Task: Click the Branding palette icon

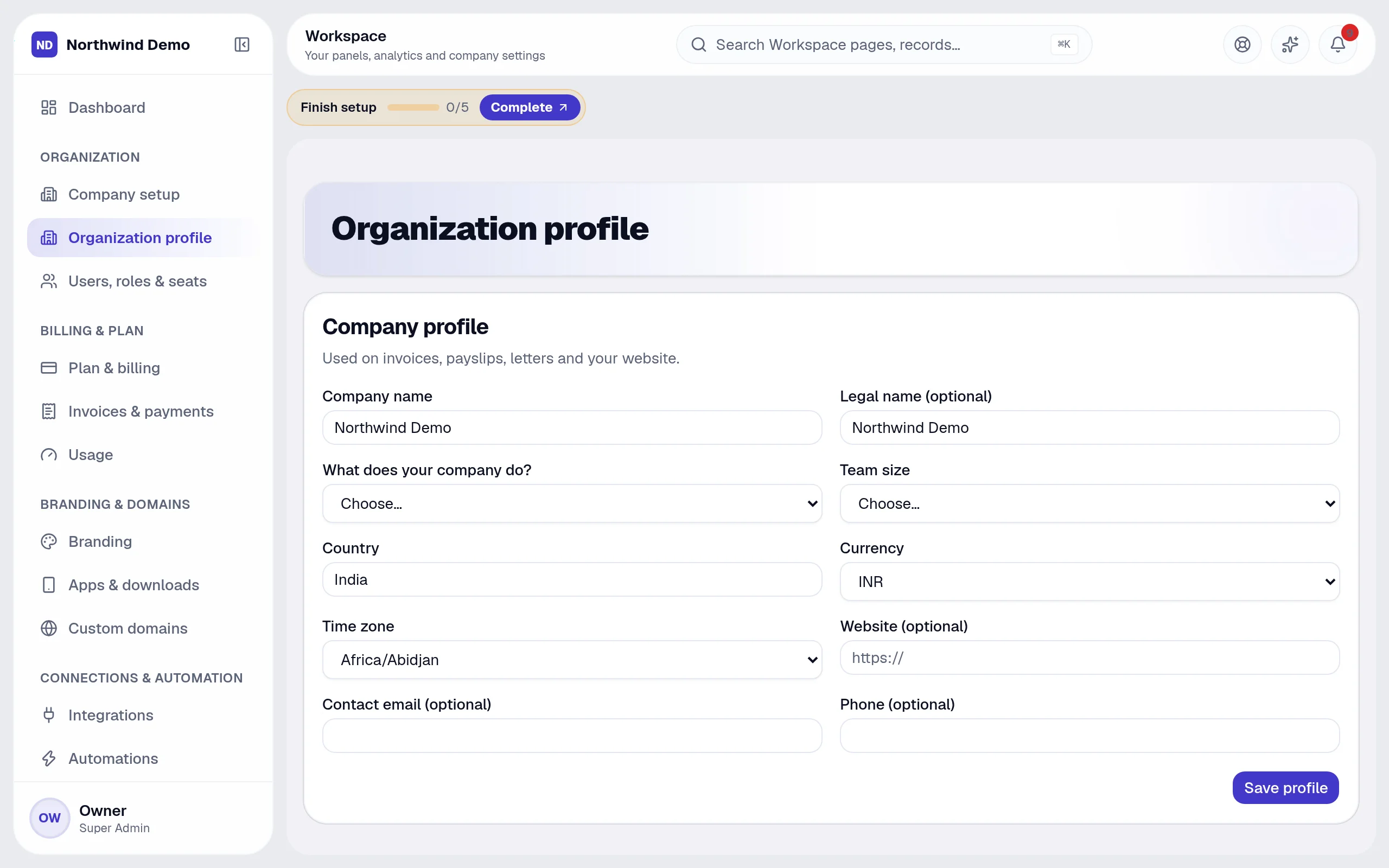Action: (x=49, y=541)
